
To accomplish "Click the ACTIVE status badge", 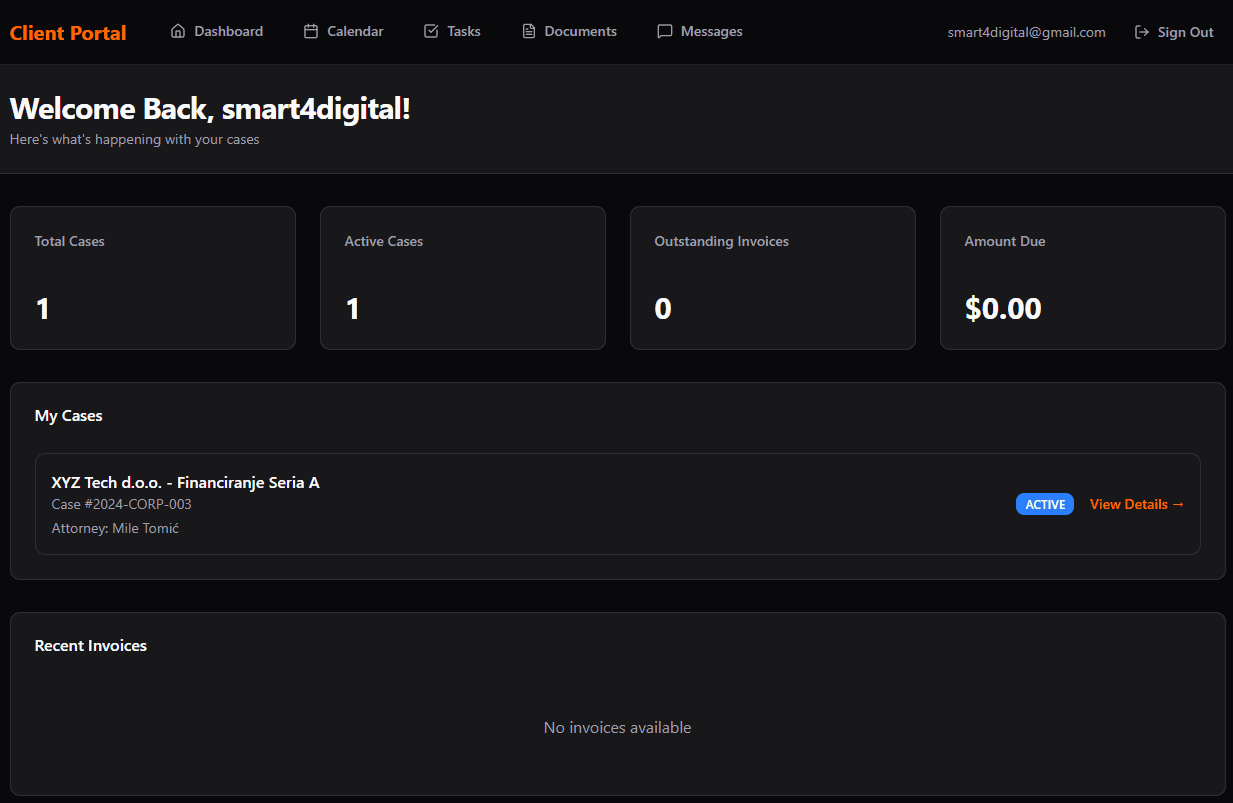I will pyautogui.click(x=1044, y=504).
